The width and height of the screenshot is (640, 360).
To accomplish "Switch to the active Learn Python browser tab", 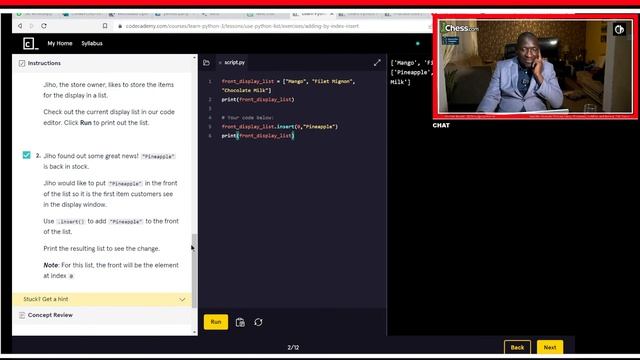I will [313, 14].
